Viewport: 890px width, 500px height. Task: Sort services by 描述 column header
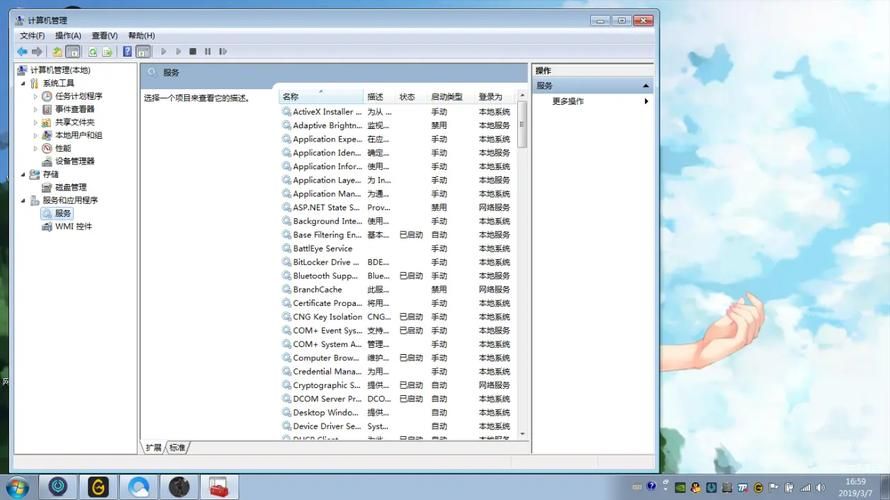coord(379,97)
